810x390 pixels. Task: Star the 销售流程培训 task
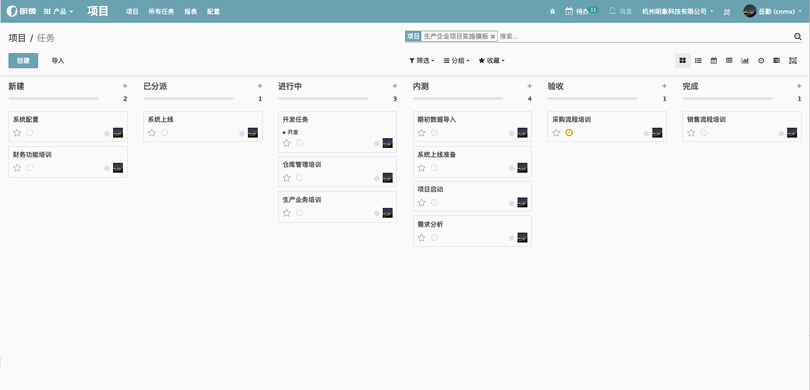(x=691, y=133)
